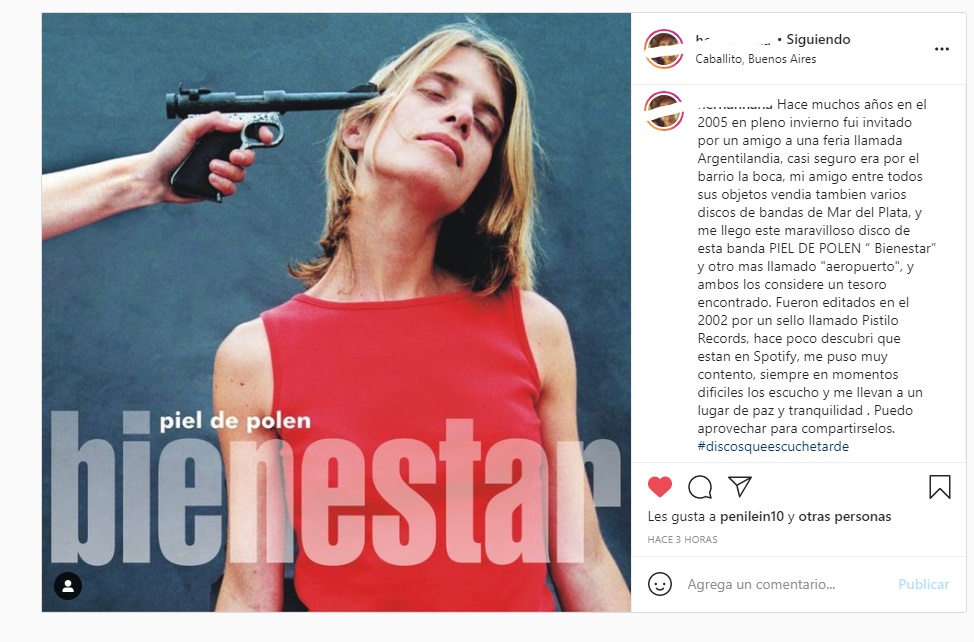
Task: Click the Agrega un comentario field
Action: coord(788,584)
